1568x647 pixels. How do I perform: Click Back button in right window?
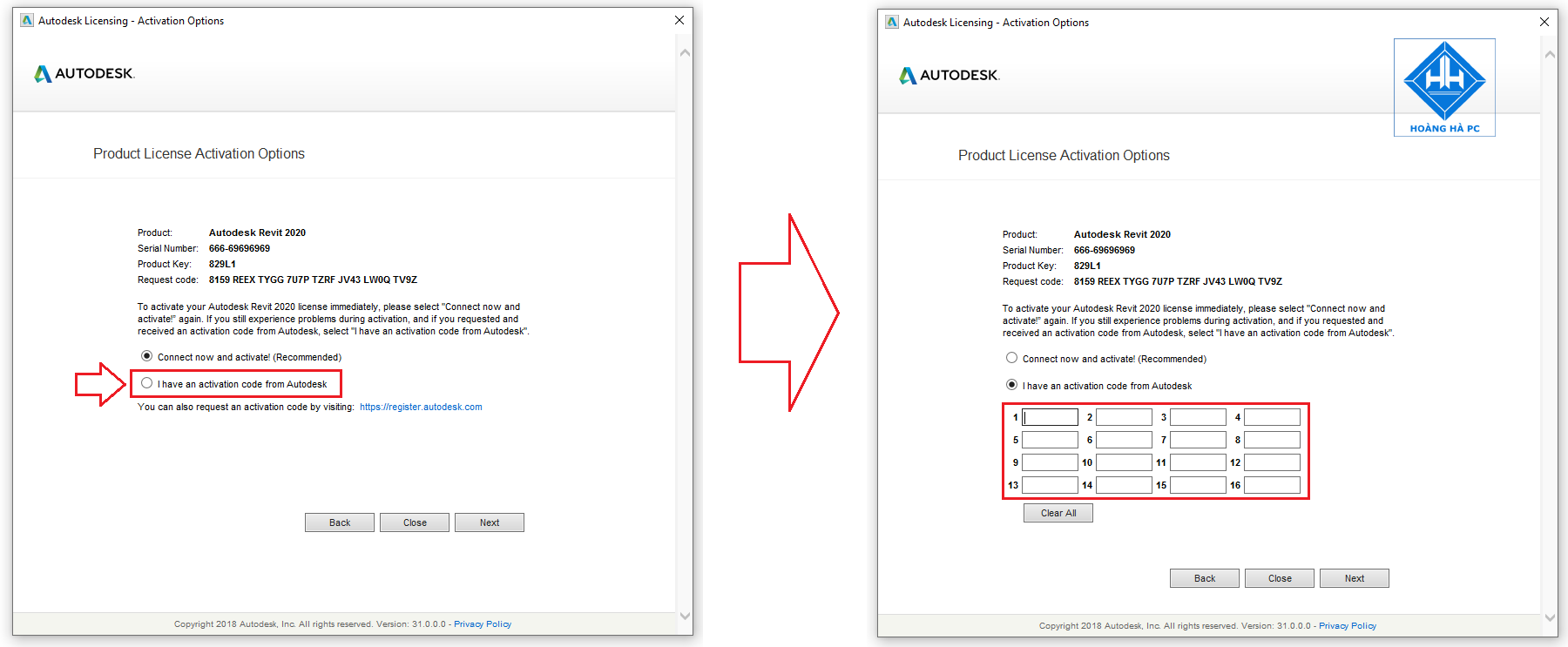[x=1205, y=578]
